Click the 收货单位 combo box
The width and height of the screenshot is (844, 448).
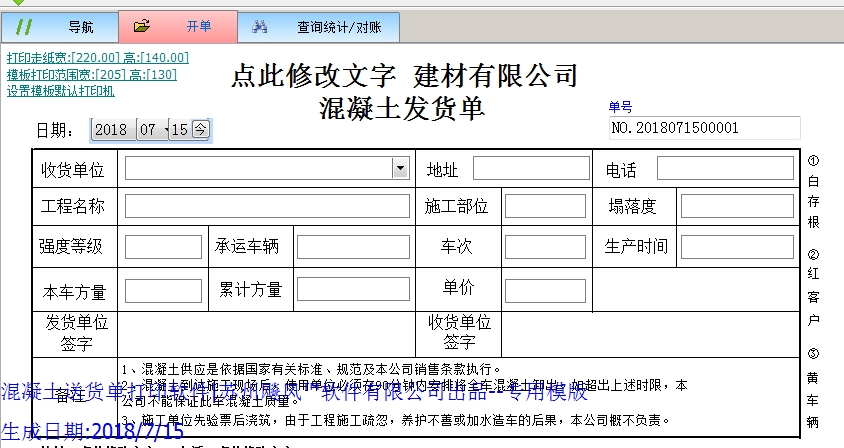267,169
